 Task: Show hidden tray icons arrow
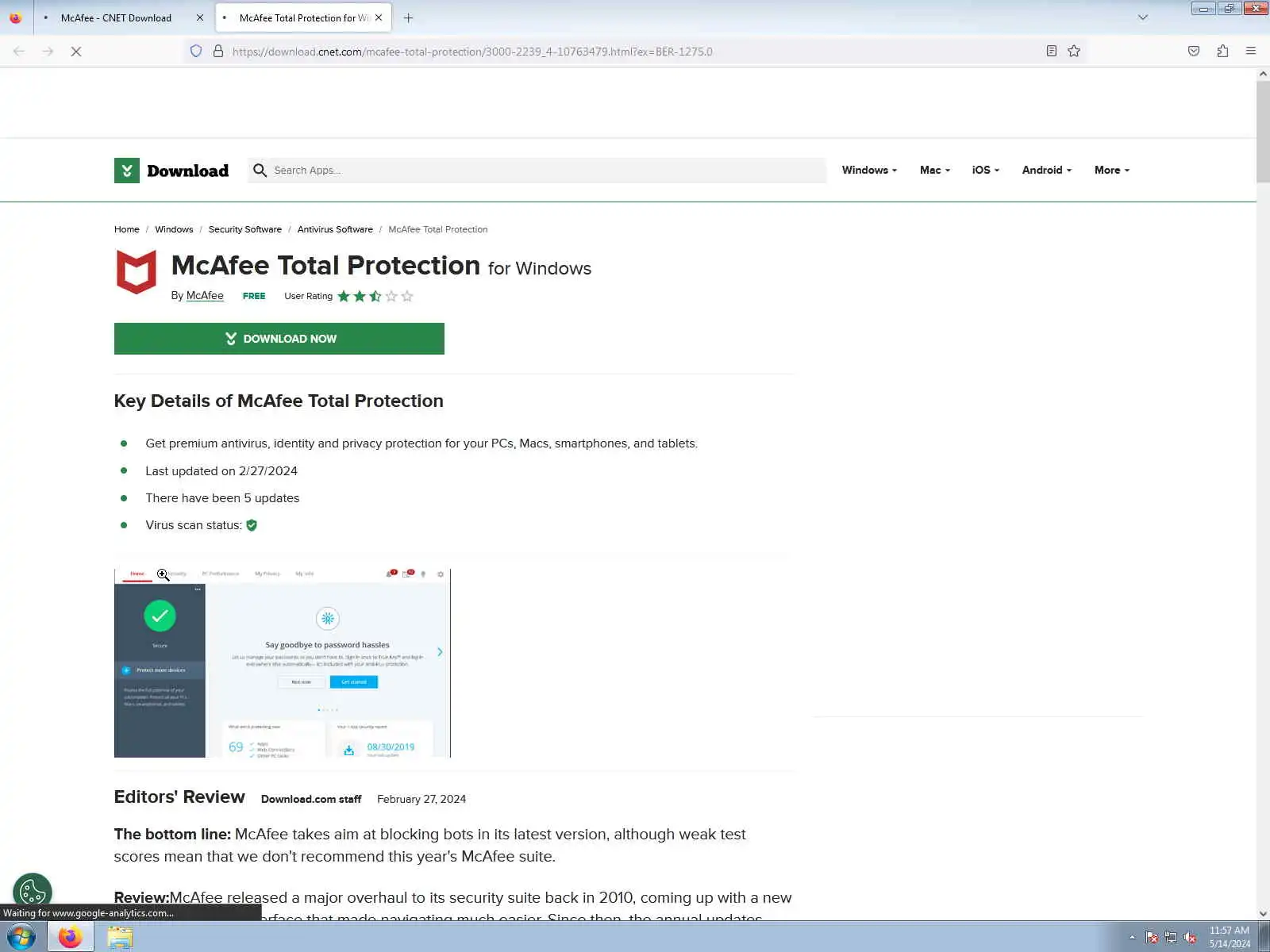tap(1132, 938)
